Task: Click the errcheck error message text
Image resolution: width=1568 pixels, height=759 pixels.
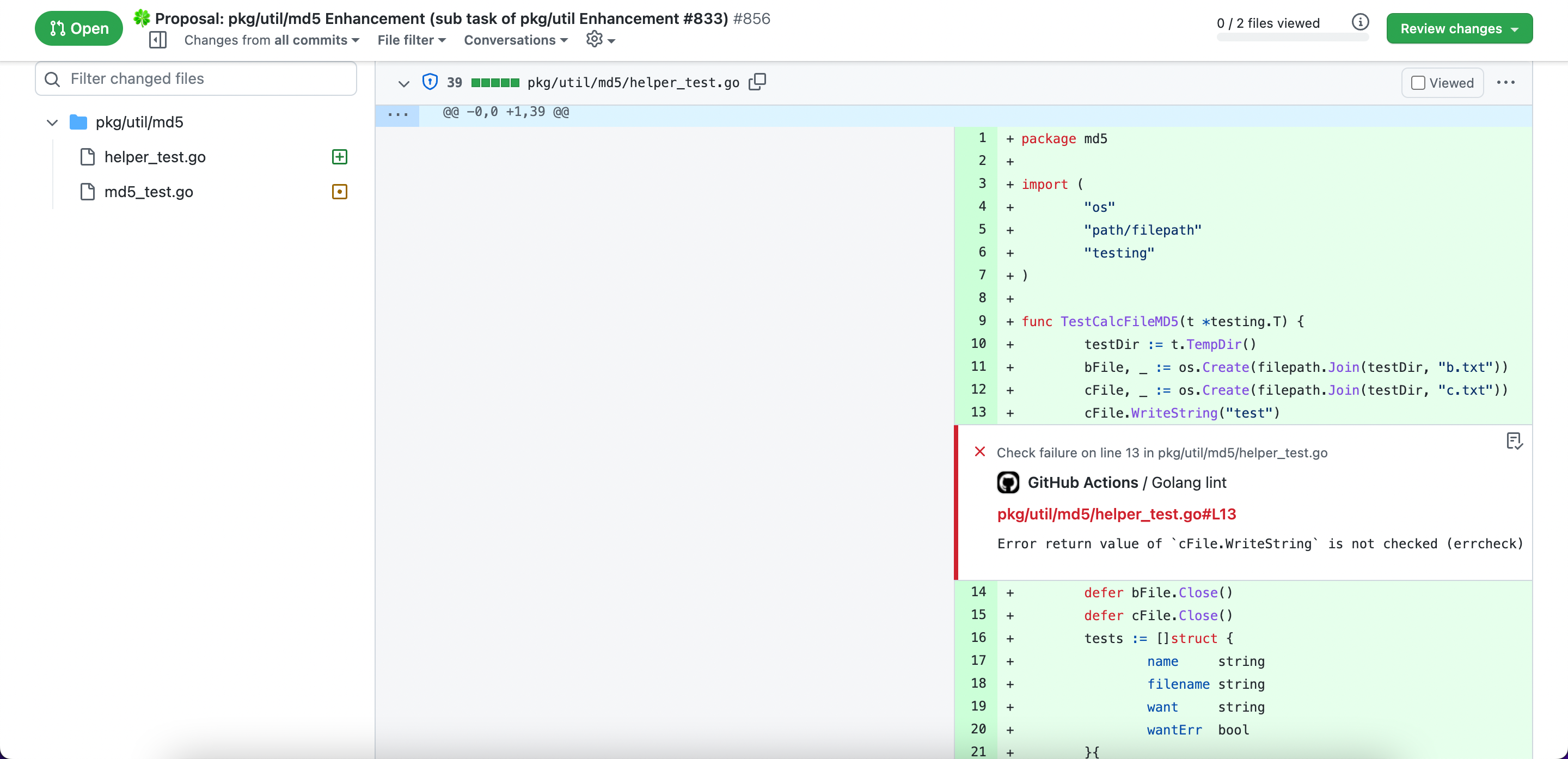Action: 1260,543
